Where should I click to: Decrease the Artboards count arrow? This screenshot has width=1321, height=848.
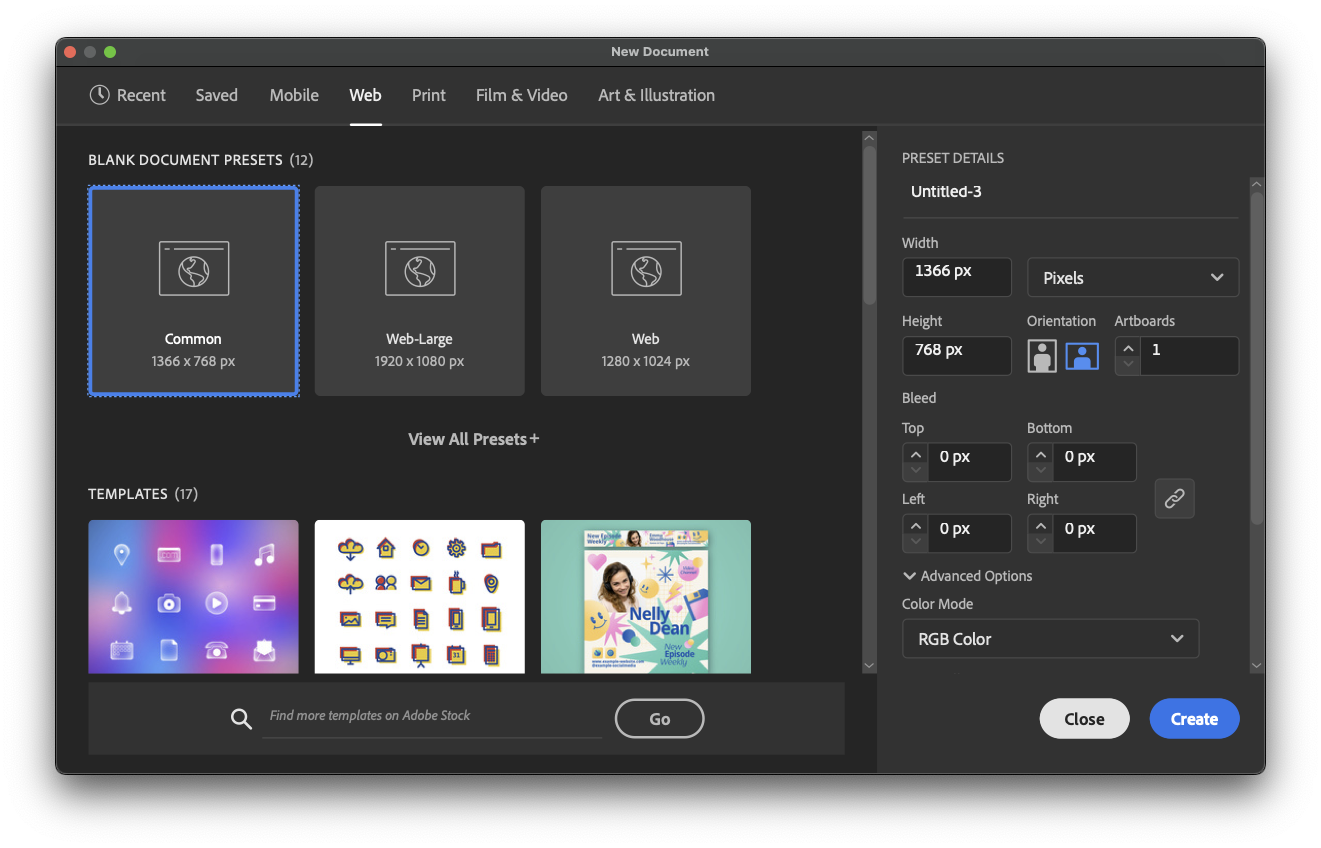pos(1128,365)
